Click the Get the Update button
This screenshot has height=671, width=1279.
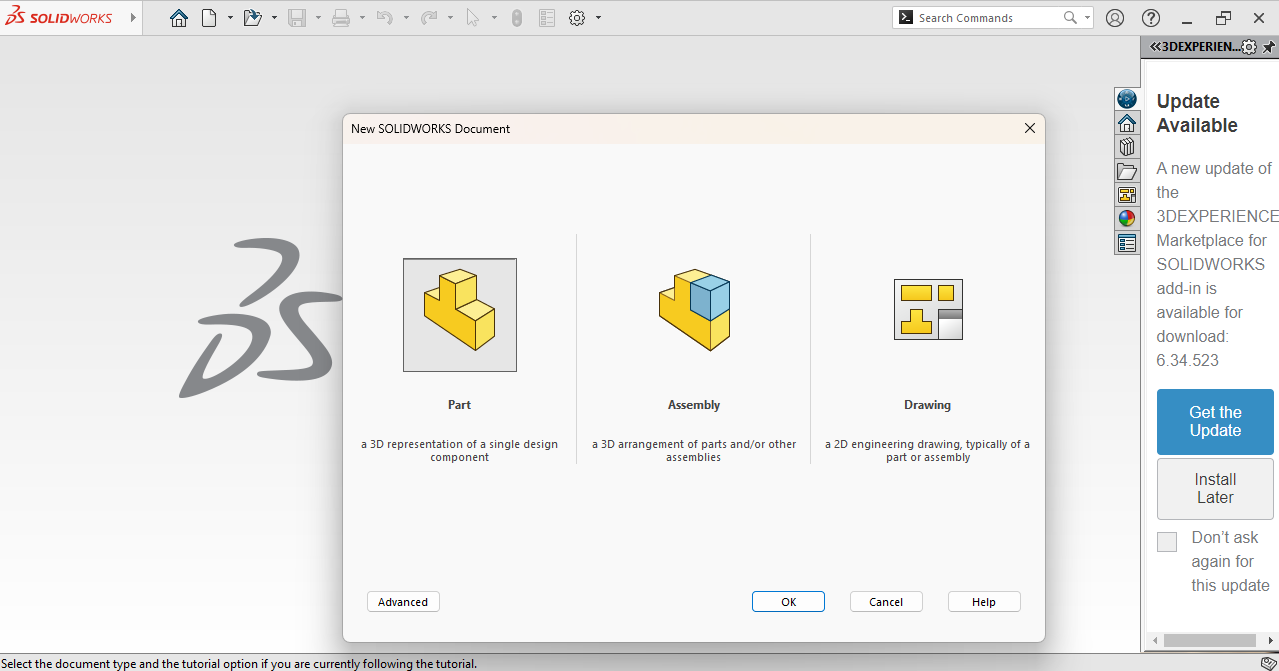[x=1215, y=422]
